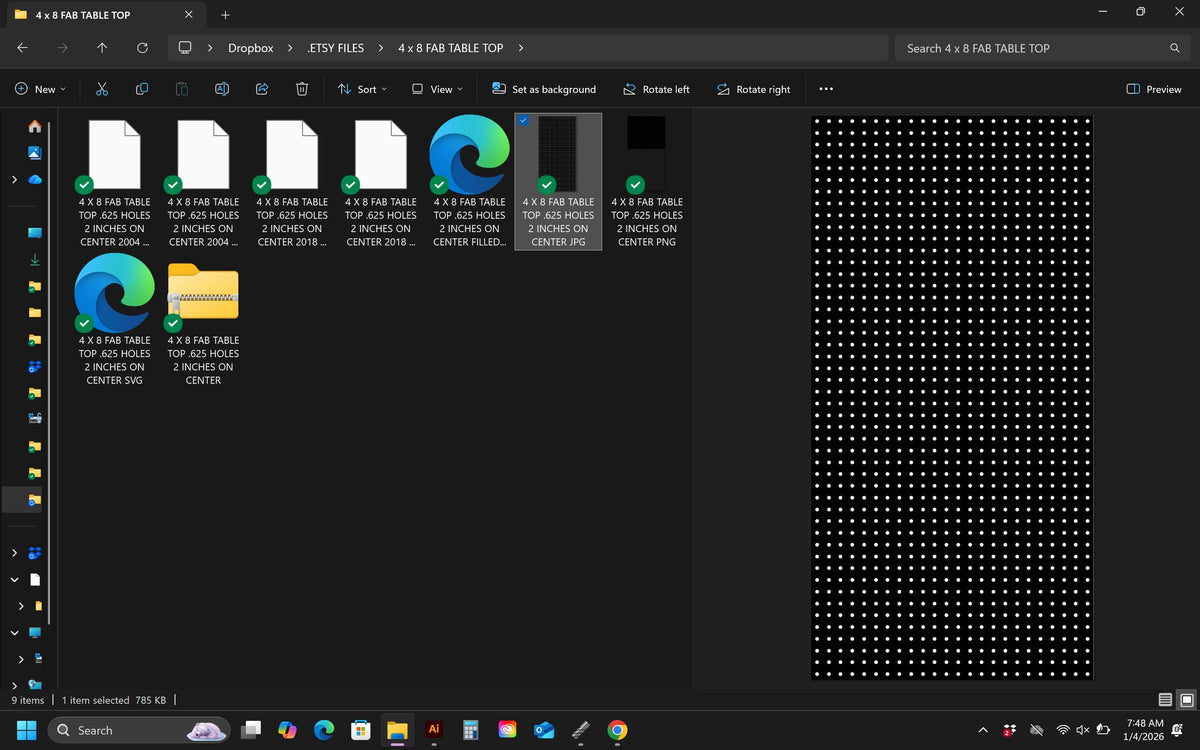Click .ETSY FILES in the address bar

(336, 48)
